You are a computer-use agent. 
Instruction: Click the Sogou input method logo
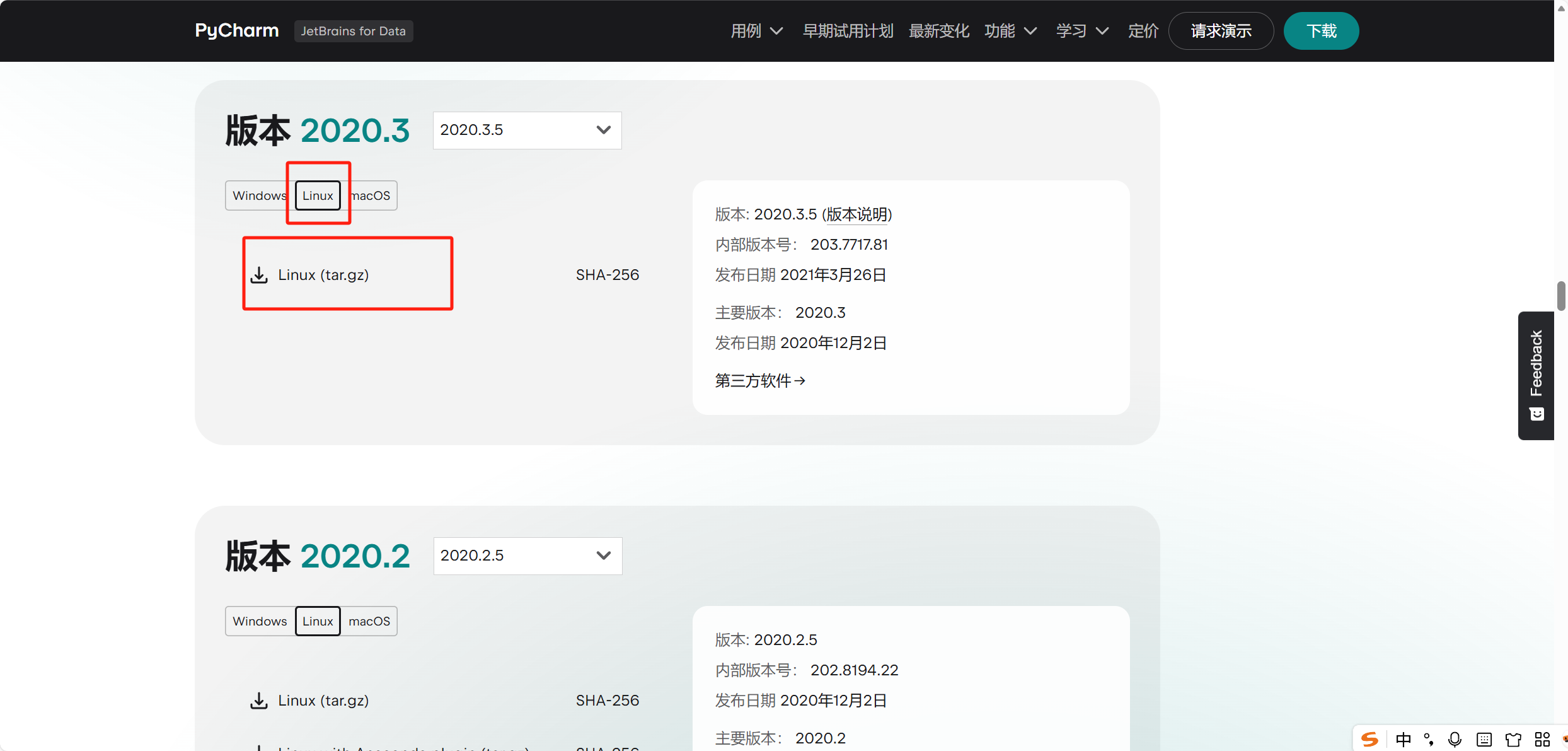pos(1369,739)
